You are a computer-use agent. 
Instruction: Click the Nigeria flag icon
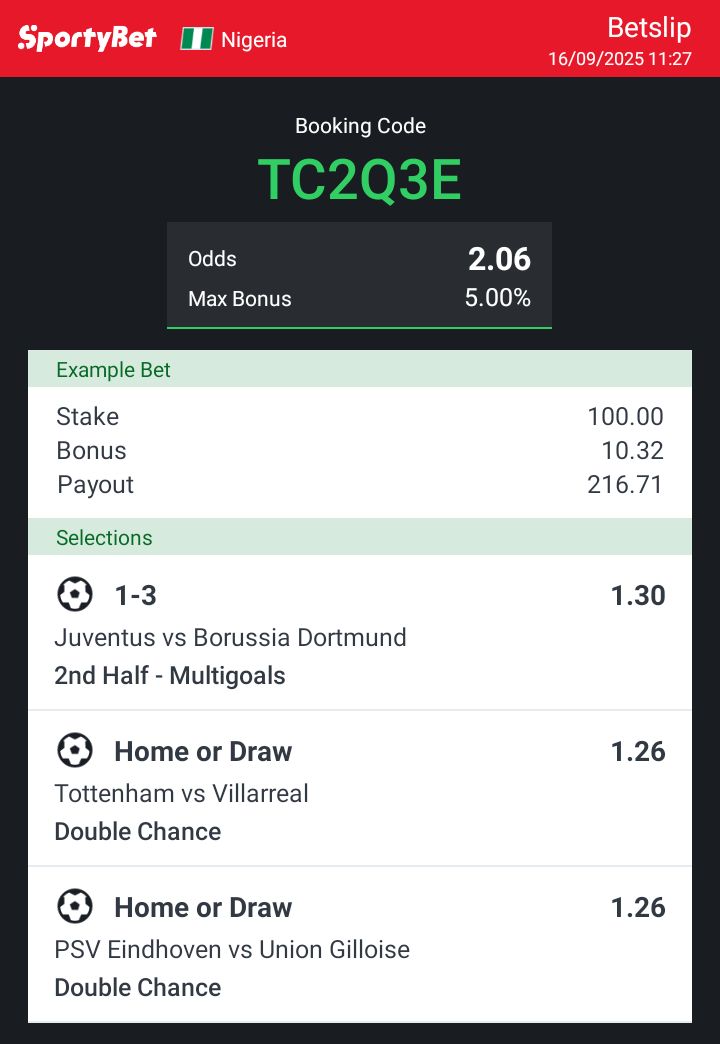[196, 39]
